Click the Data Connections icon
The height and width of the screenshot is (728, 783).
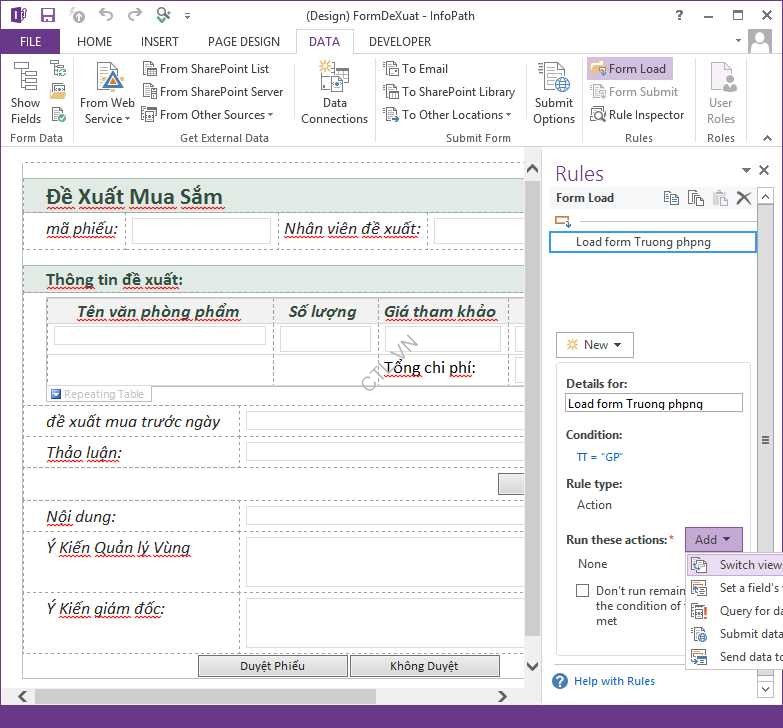[x=334, y=94]
